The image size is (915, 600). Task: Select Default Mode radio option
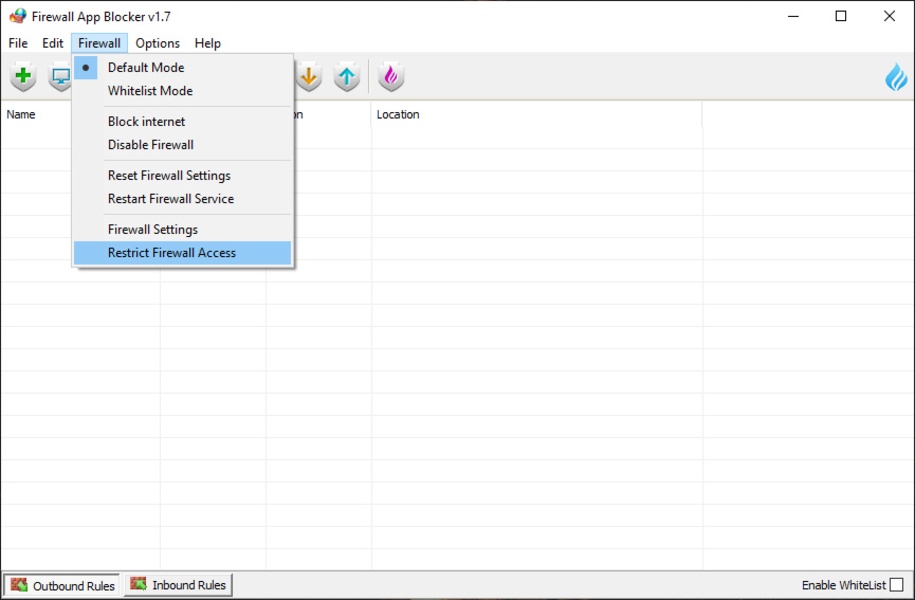coord(146,68)
